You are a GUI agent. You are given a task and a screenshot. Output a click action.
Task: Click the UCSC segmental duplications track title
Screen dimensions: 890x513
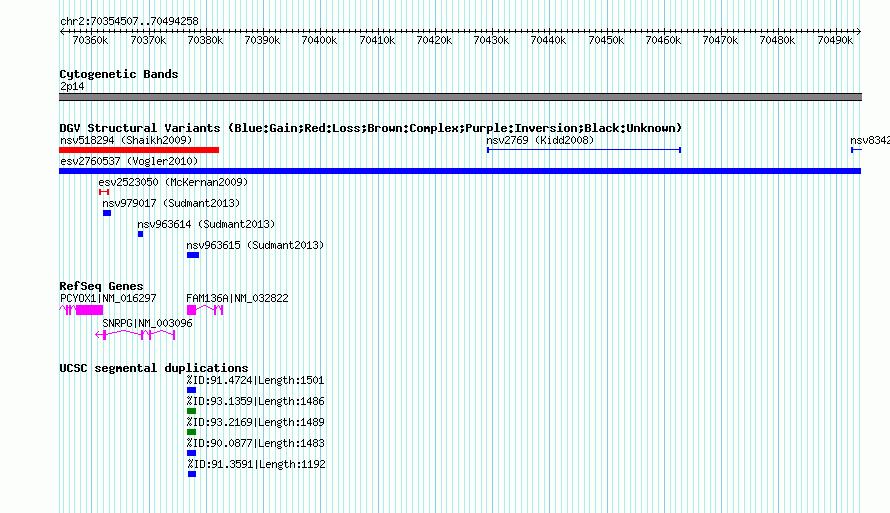coord(154,368)
